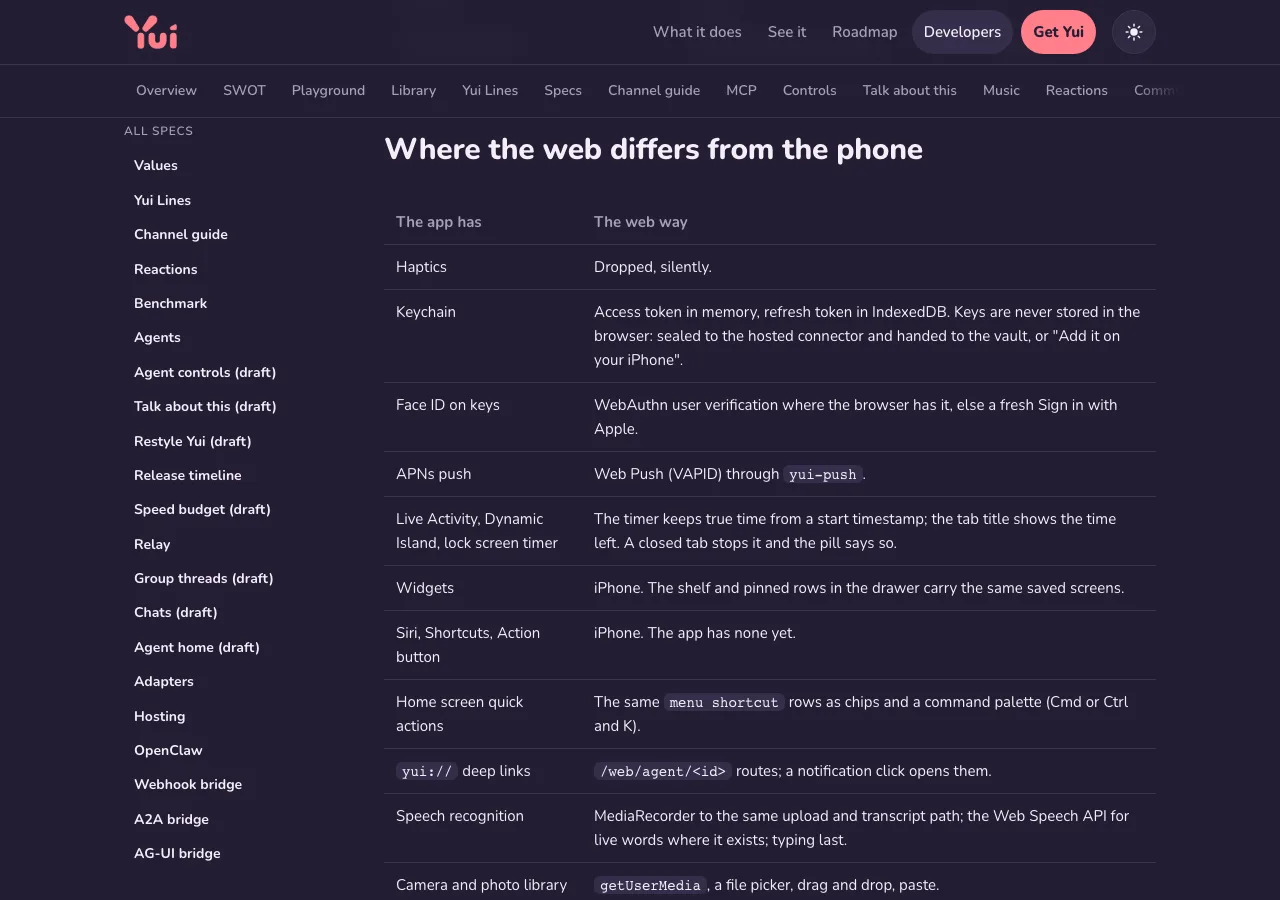This screenshot has height=900, width=1280.
Task: Open Talk about this (draft) spec
Action: (205, 406)
